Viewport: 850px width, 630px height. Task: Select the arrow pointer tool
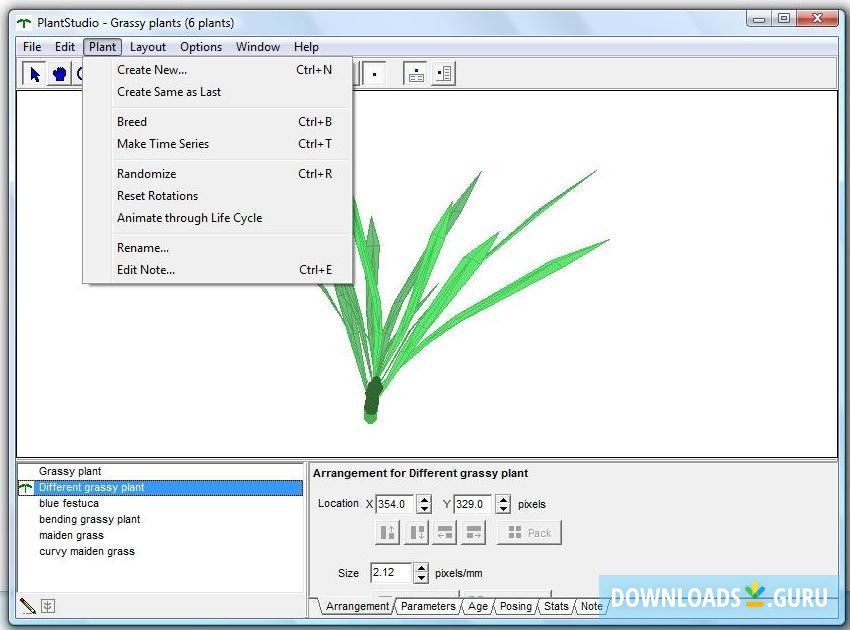[x=35, y=74]
